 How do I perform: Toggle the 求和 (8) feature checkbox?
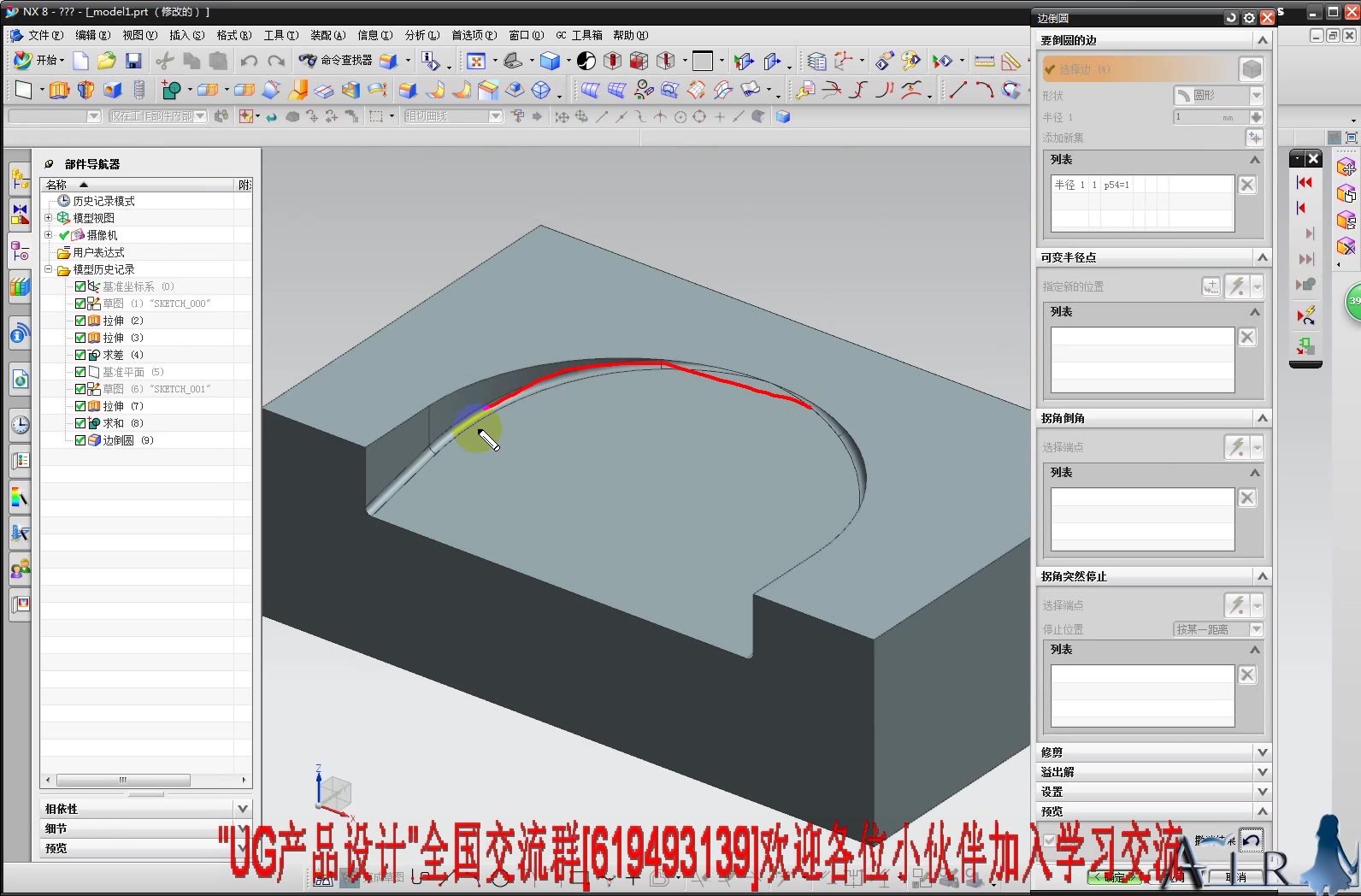point(80,423)
